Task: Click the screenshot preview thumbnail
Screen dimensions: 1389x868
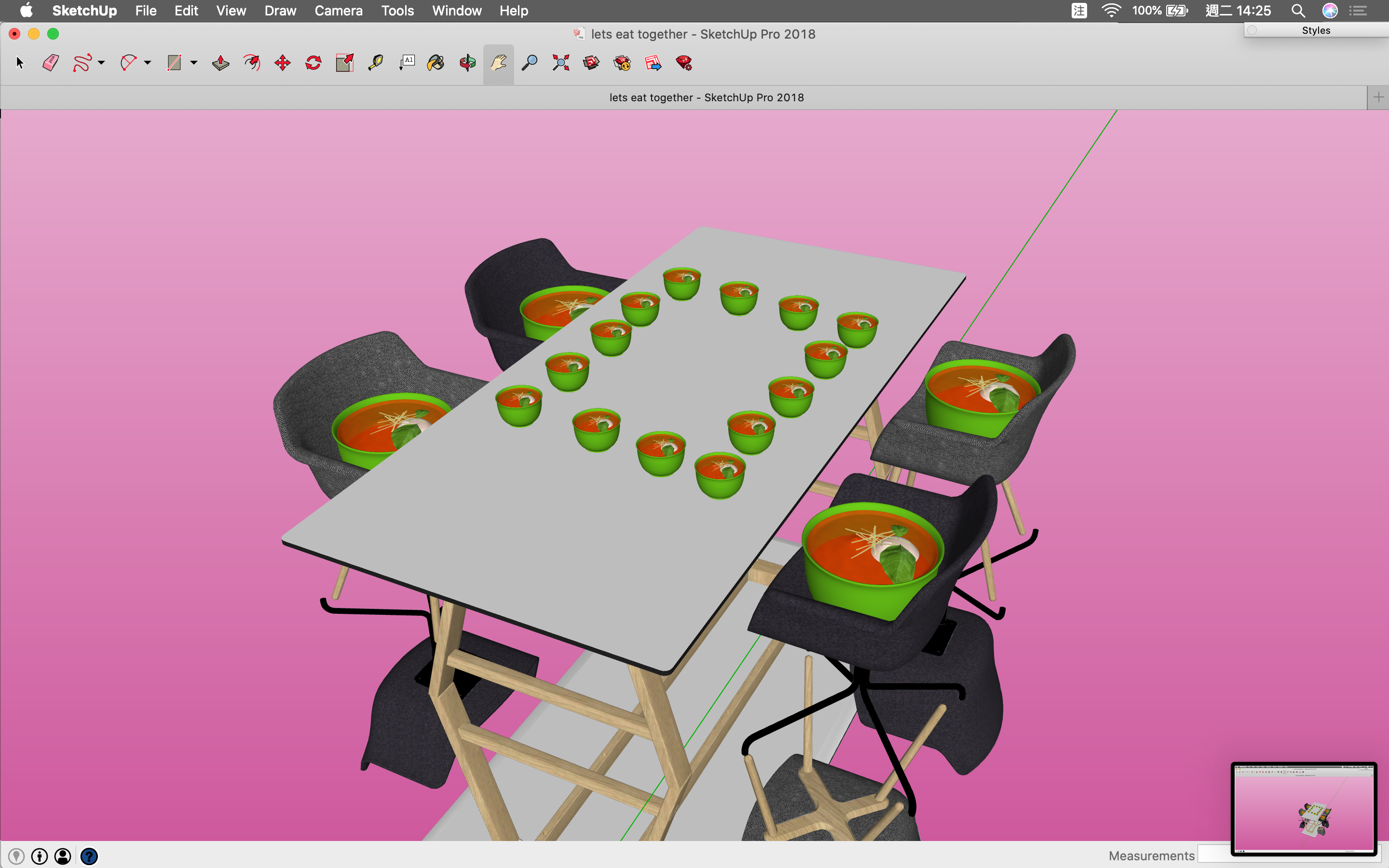Action: [1304, 809]
